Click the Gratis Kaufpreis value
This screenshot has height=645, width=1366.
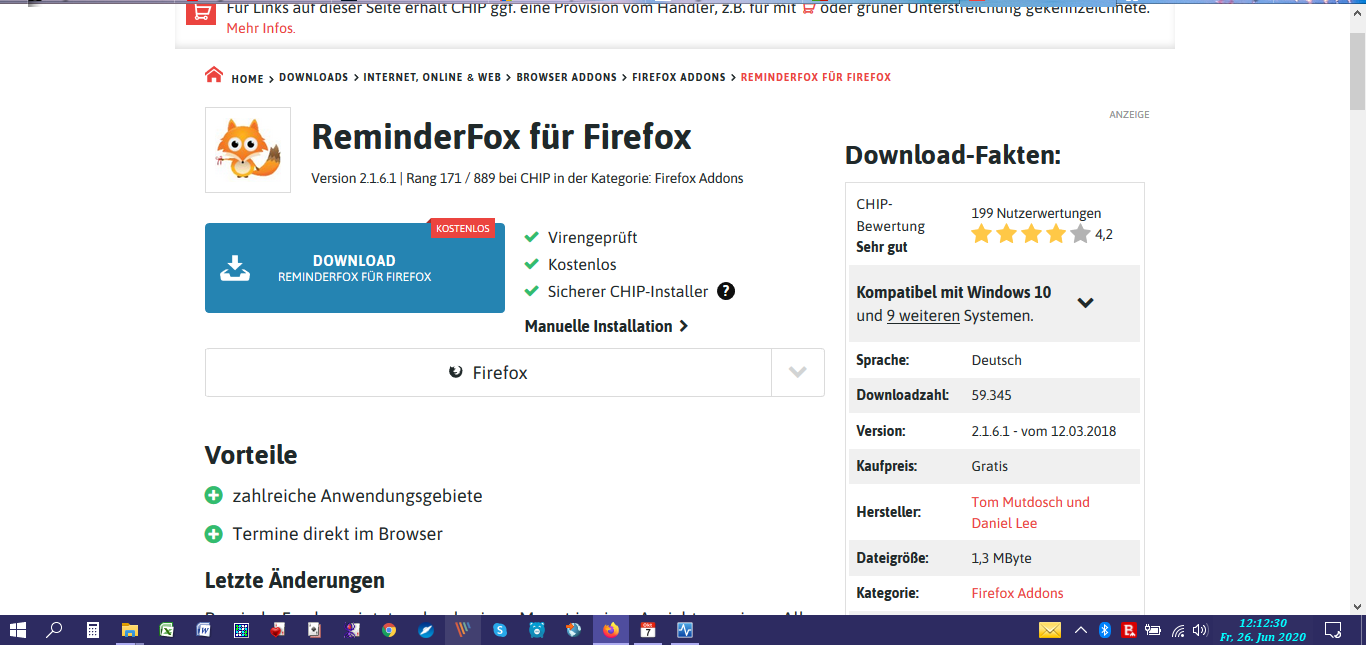[x=989, y=466]
